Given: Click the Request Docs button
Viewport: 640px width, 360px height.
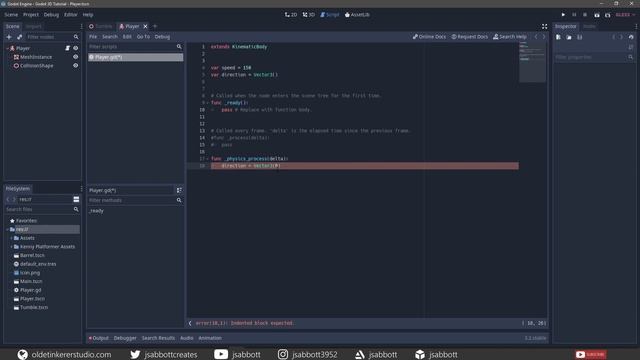Looking at the screenshot, I should click(469, 37).
